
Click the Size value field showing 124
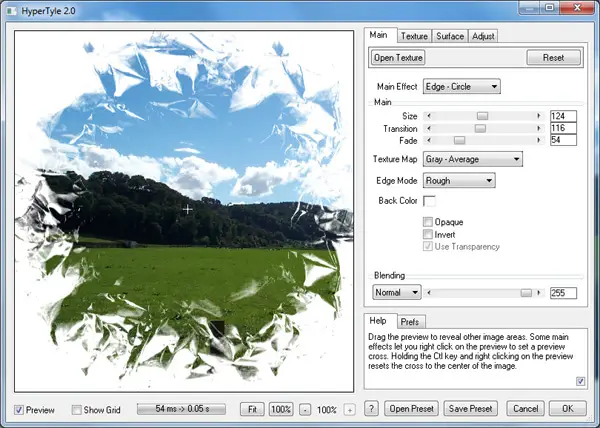(x=563, y=116)
